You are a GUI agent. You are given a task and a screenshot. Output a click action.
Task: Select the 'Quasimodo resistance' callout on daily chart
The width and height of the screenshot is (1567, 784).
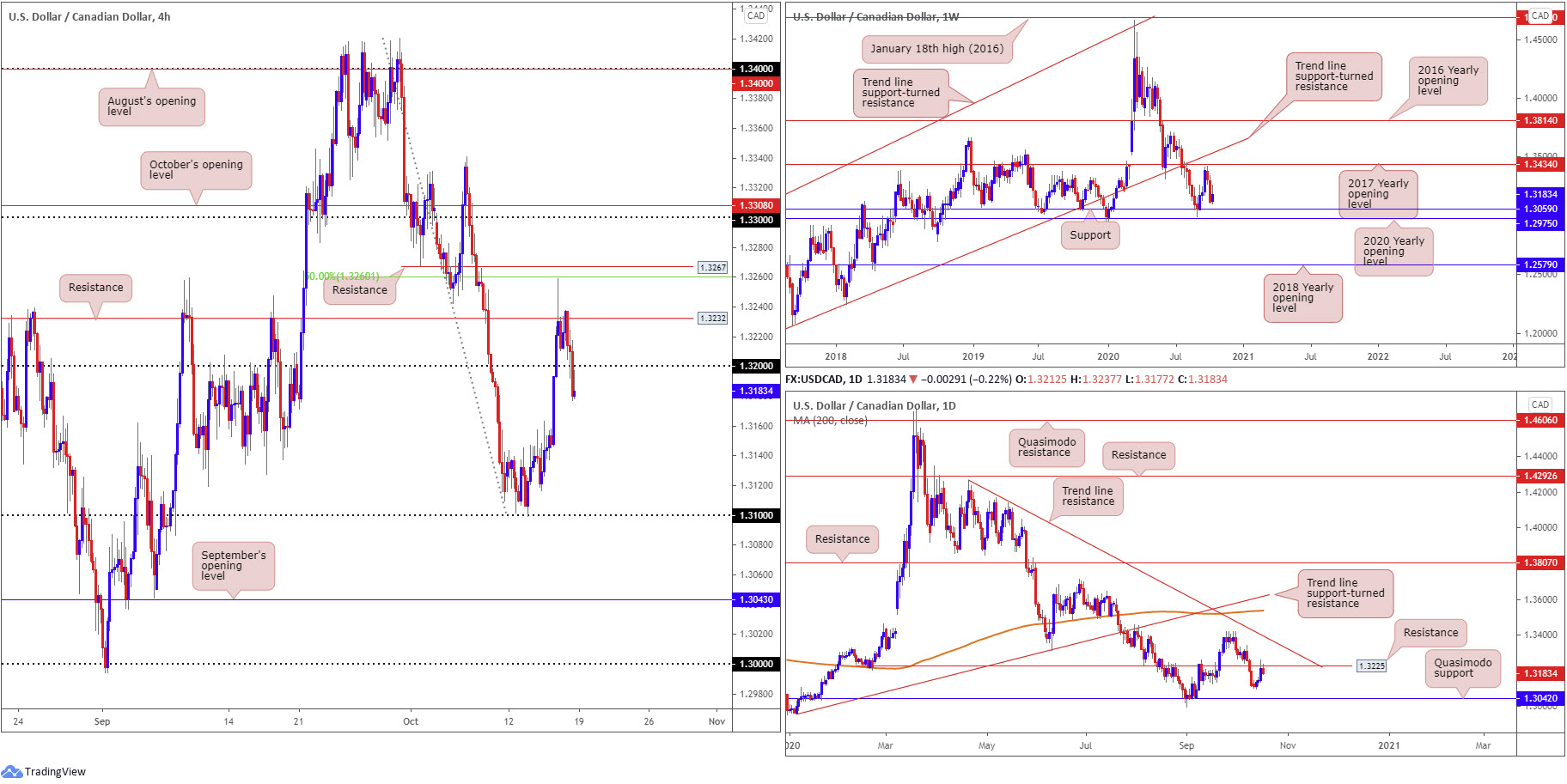pyautogui.click(x=1046, y=447)
